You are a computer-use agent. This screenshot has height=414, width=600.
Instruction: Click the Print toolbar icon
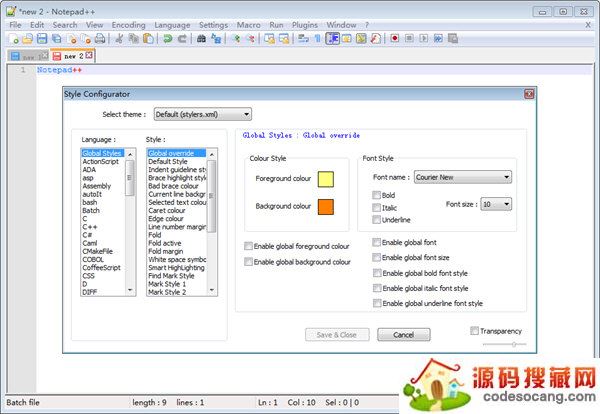point(100,39)
